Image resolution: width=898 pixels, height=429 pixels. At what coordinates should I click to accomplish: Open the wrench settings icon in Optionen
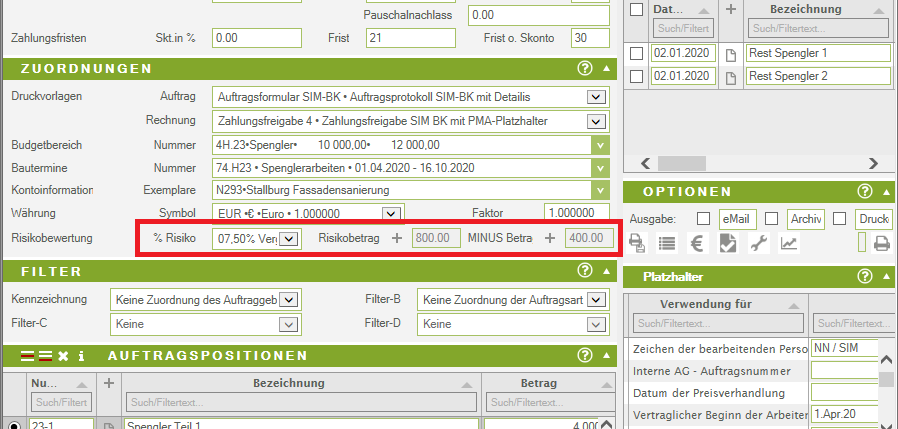pyautogui.click(x=759, y=242)
